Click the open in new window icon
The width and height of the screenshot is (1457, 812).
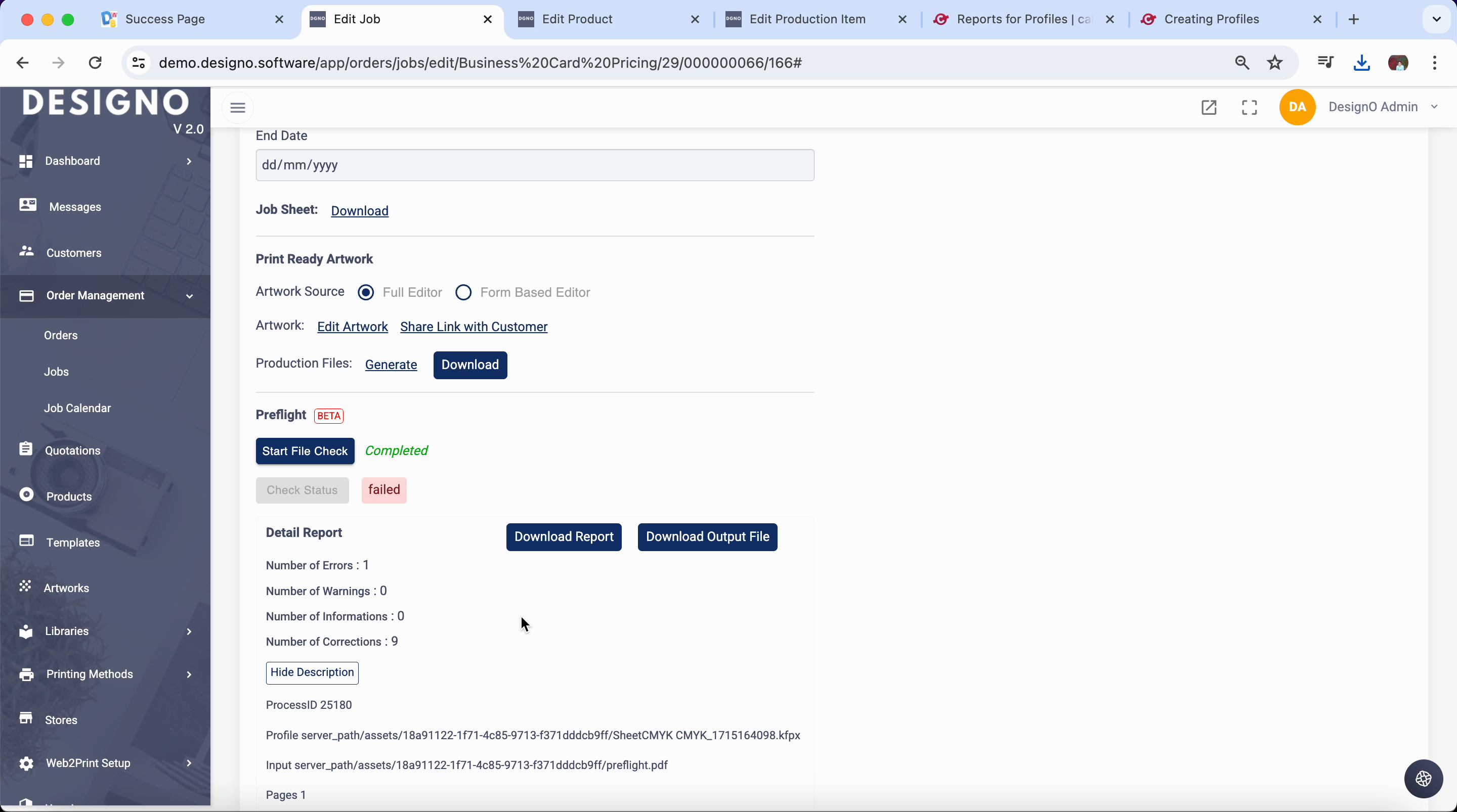coord(1209,107)
